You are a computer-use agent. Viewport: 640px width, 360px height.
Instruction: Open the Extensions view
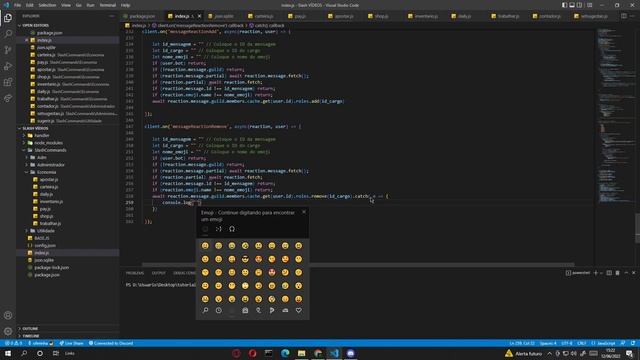click(x=8, y=82)
